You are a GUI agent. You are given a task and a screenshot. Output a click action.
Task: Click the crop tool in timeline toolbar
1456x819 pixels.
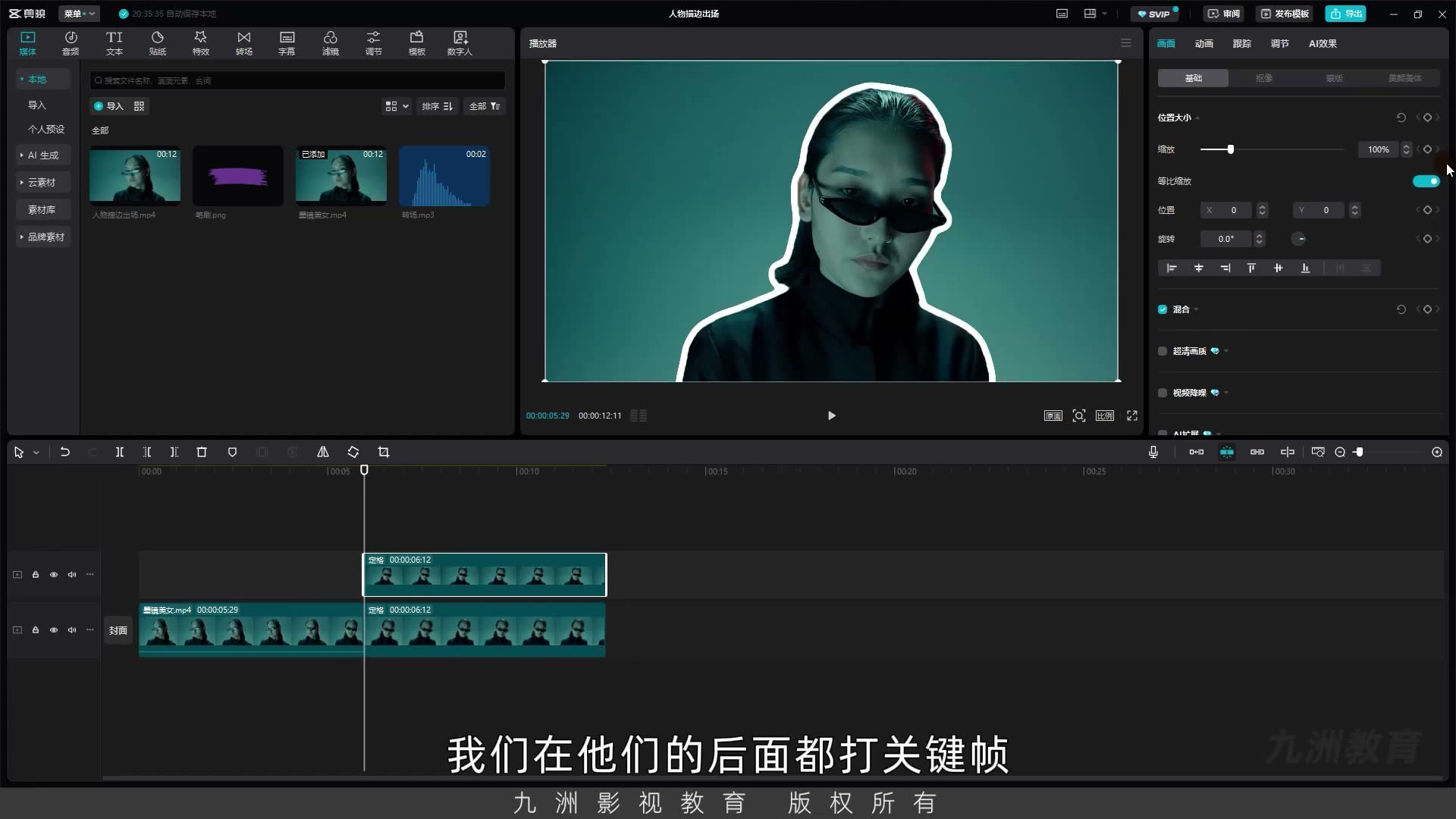(384, 452)
